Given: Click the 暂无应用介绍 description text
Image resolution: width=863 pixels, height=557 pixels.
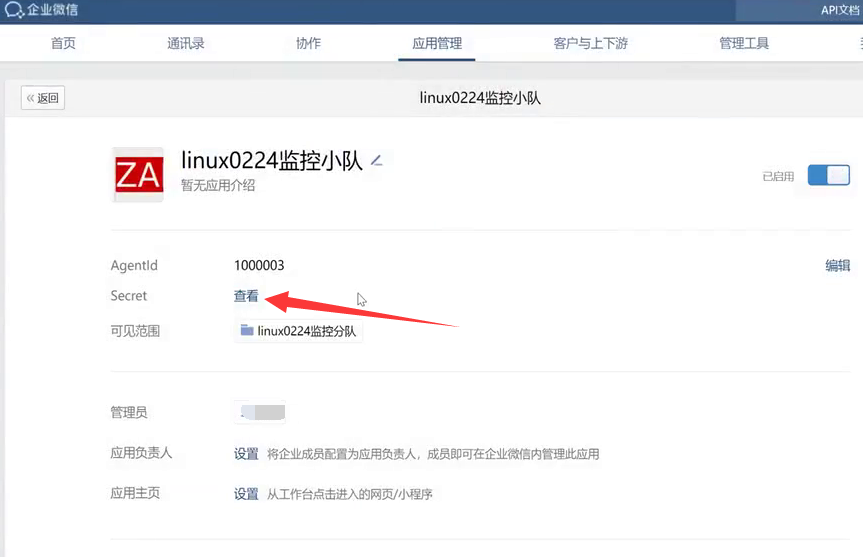Looking at the screenshot, I should 218,185.
